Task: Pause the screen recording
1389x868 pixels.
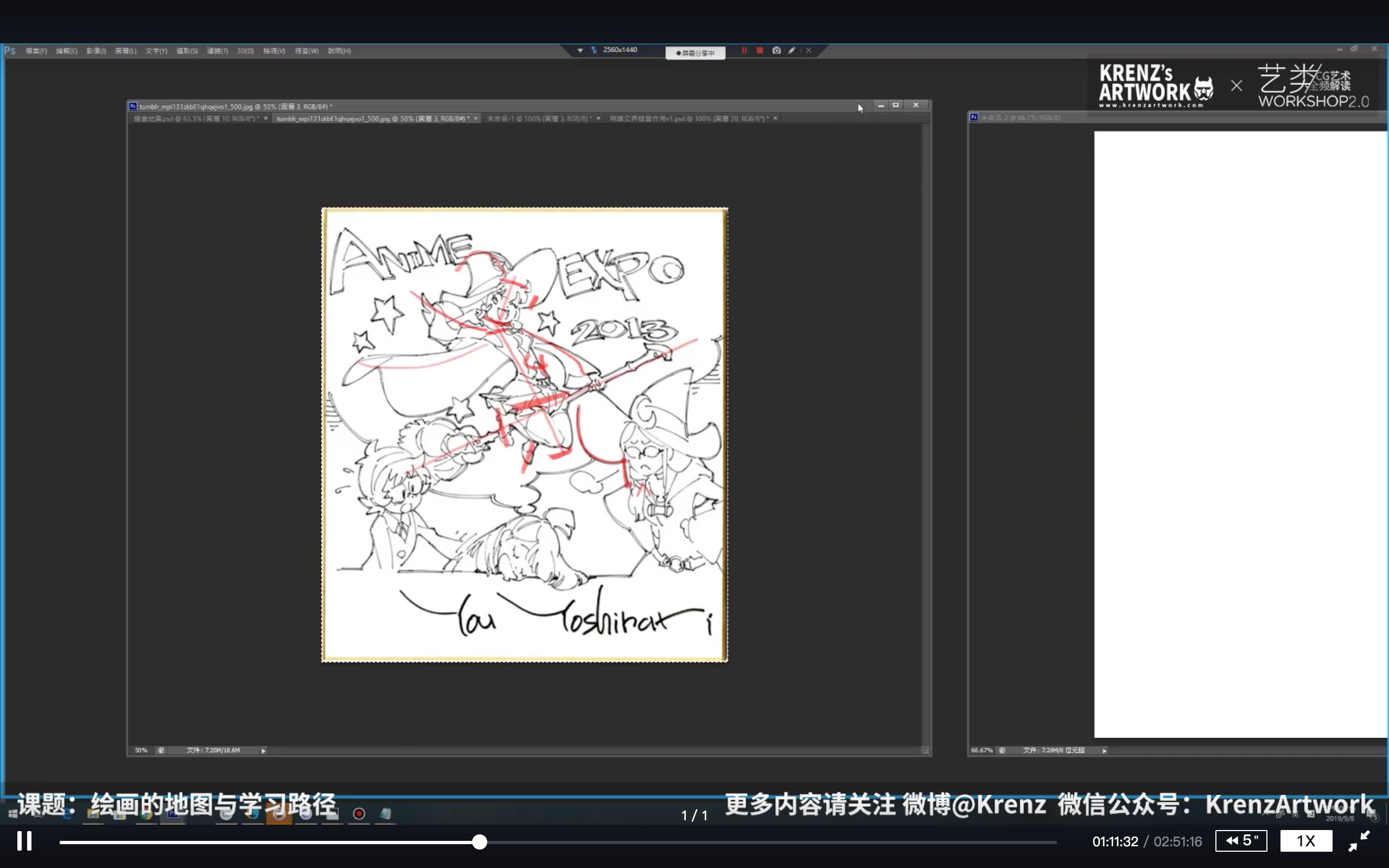Action: (x=744, y=50)
